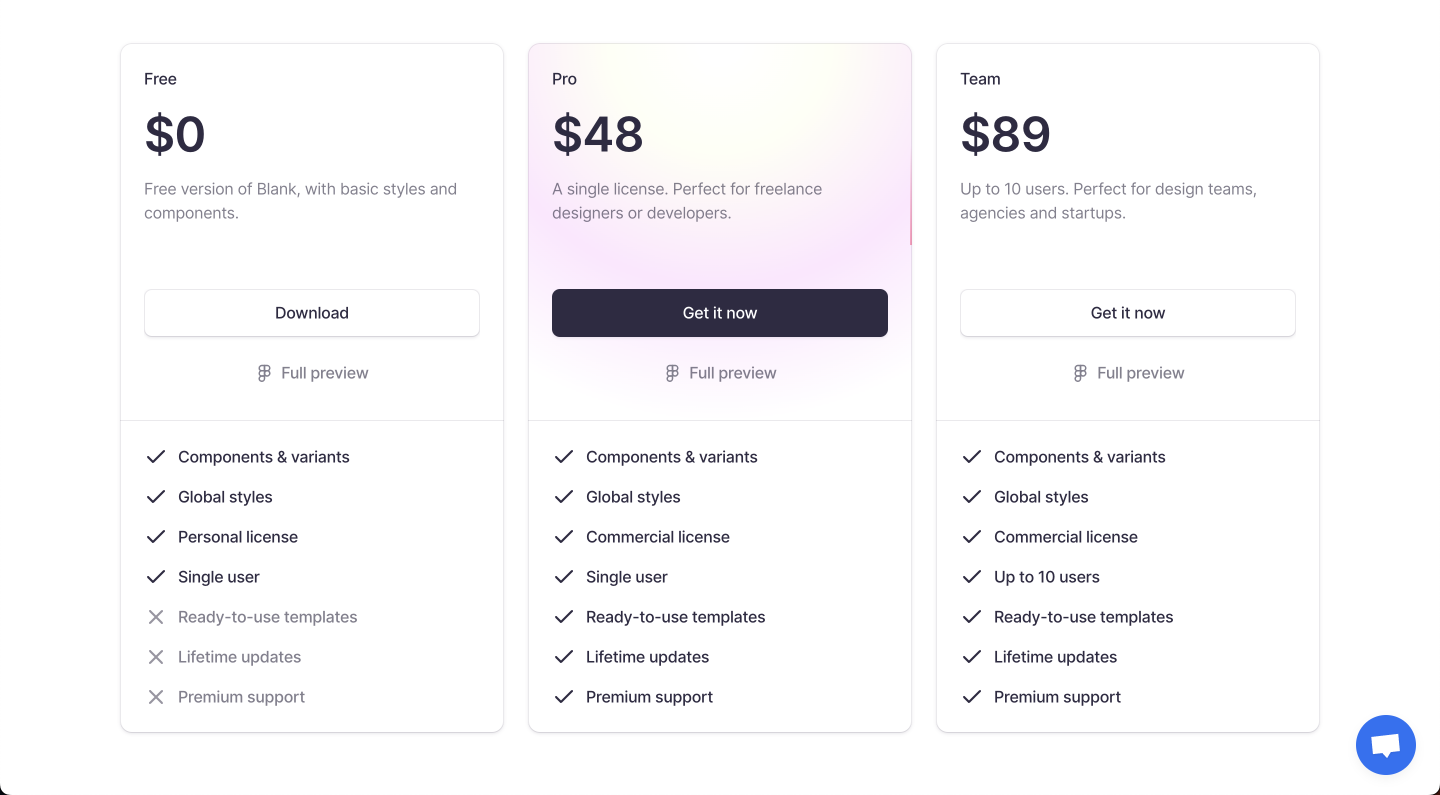Open the blue chat support bubble

point(1385,745)
